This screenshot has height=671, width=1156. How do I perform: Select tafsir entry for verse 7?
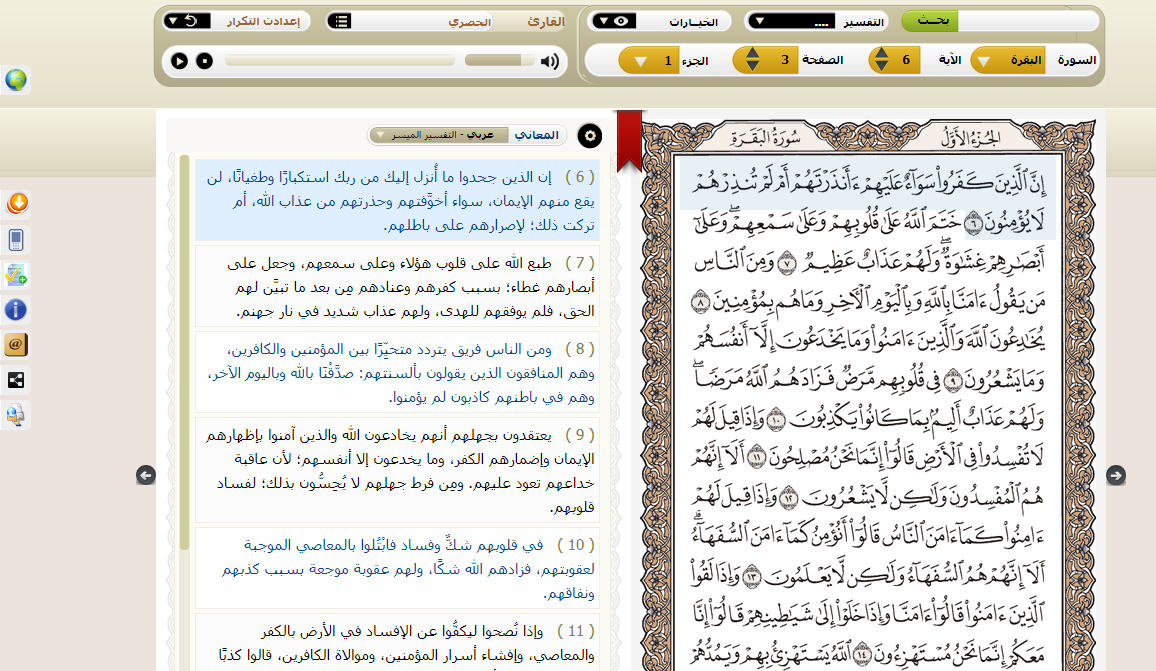click(x=397, y=287)
